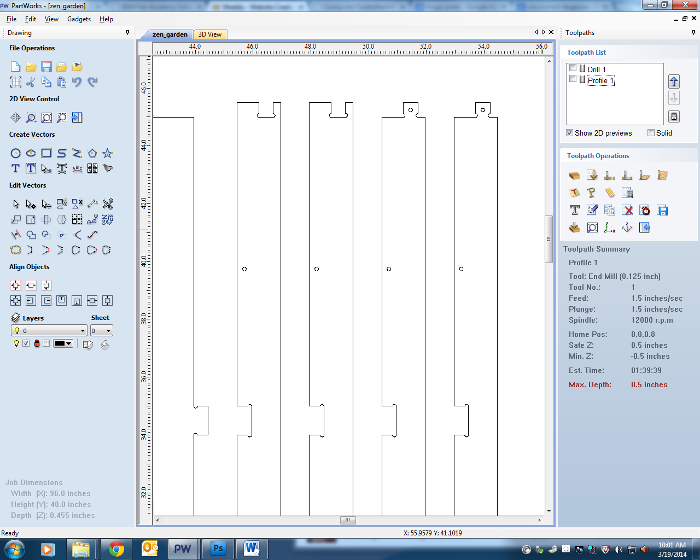Viewport: 700px width, 560px height.
Task: Click the Measure dimension tool icon
Action: point(92,204)
